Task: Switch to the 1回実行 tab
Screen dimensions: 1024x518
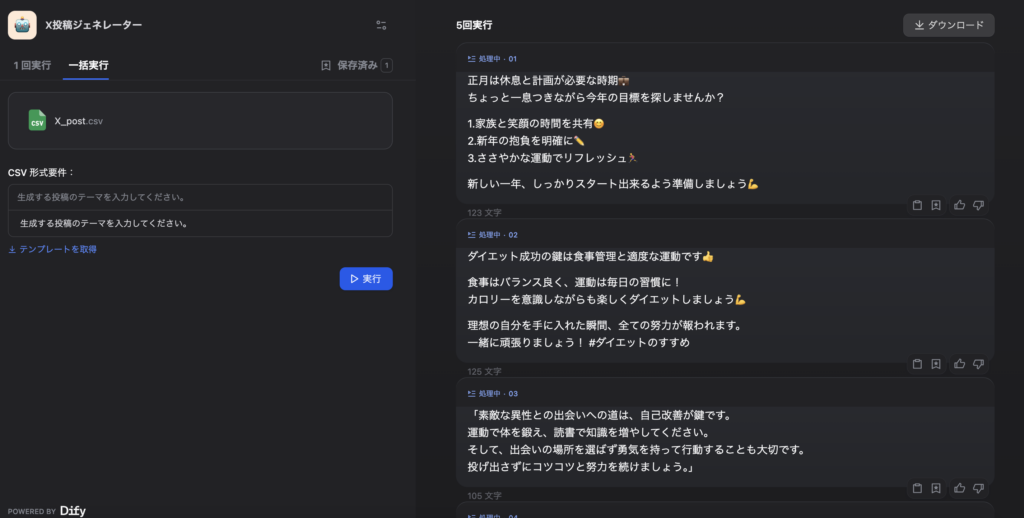Action: click(32, 65)
